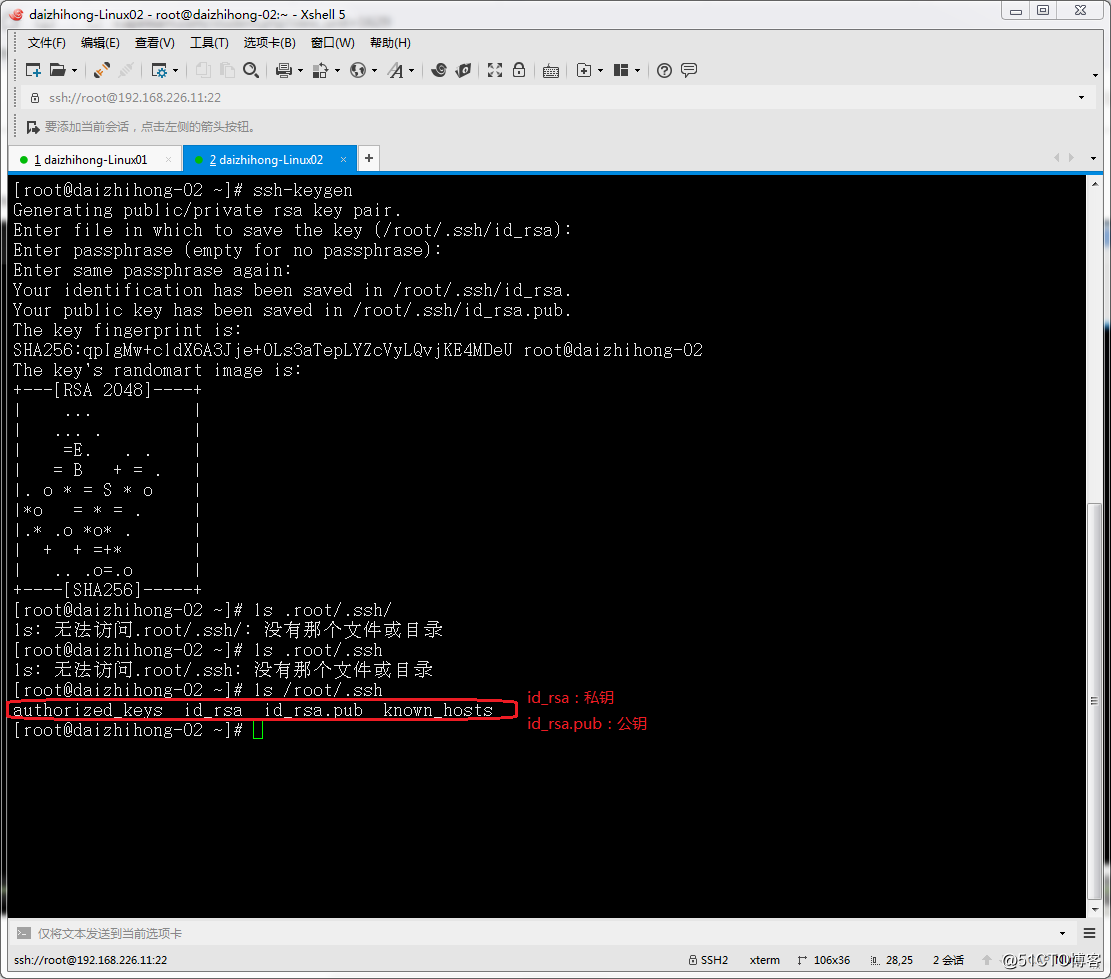Screen dimensions: 1111x979
Task: Expand the address bar history dropdown
Action: coord(1081,98)
